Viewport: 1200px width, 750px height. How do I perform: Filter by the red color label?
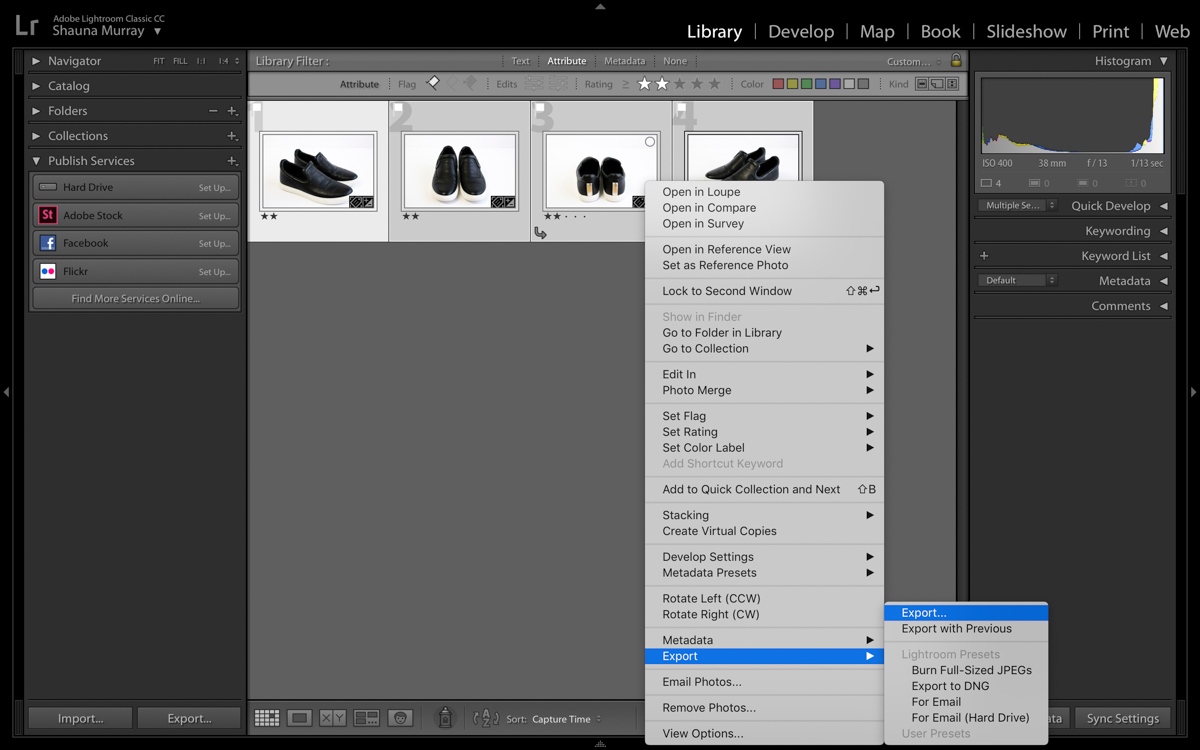pyautogui.click(x=778, y=84)
